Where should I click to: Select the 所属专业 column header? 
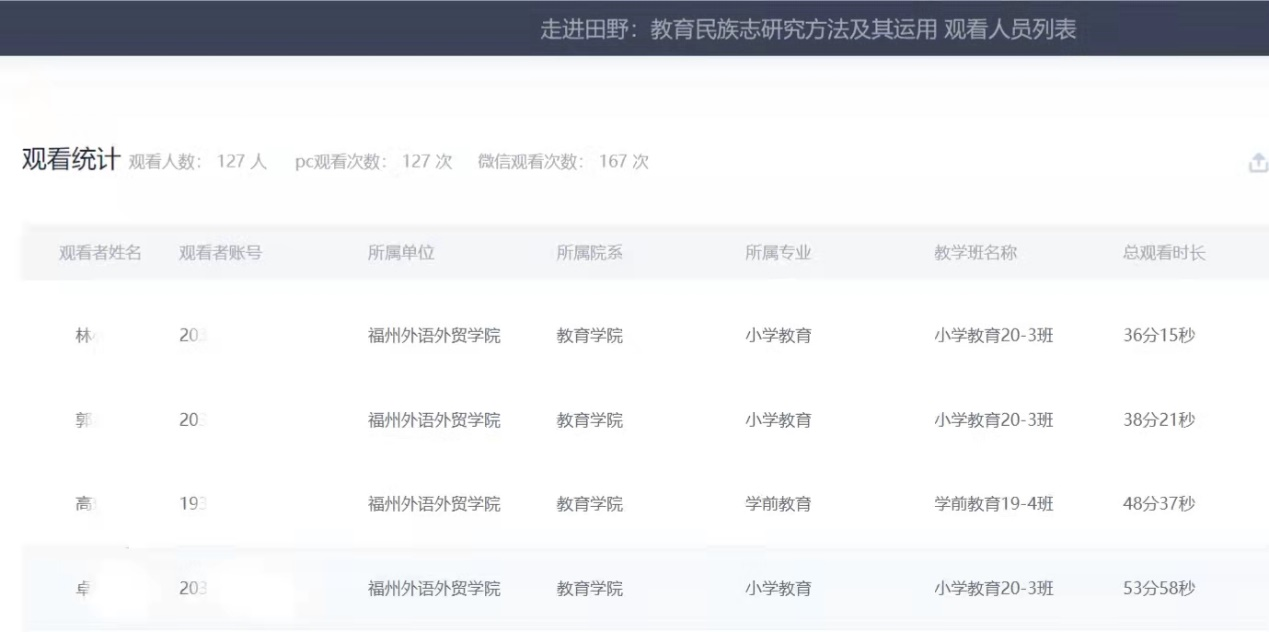pyautogui.click(x=777, y=253)
